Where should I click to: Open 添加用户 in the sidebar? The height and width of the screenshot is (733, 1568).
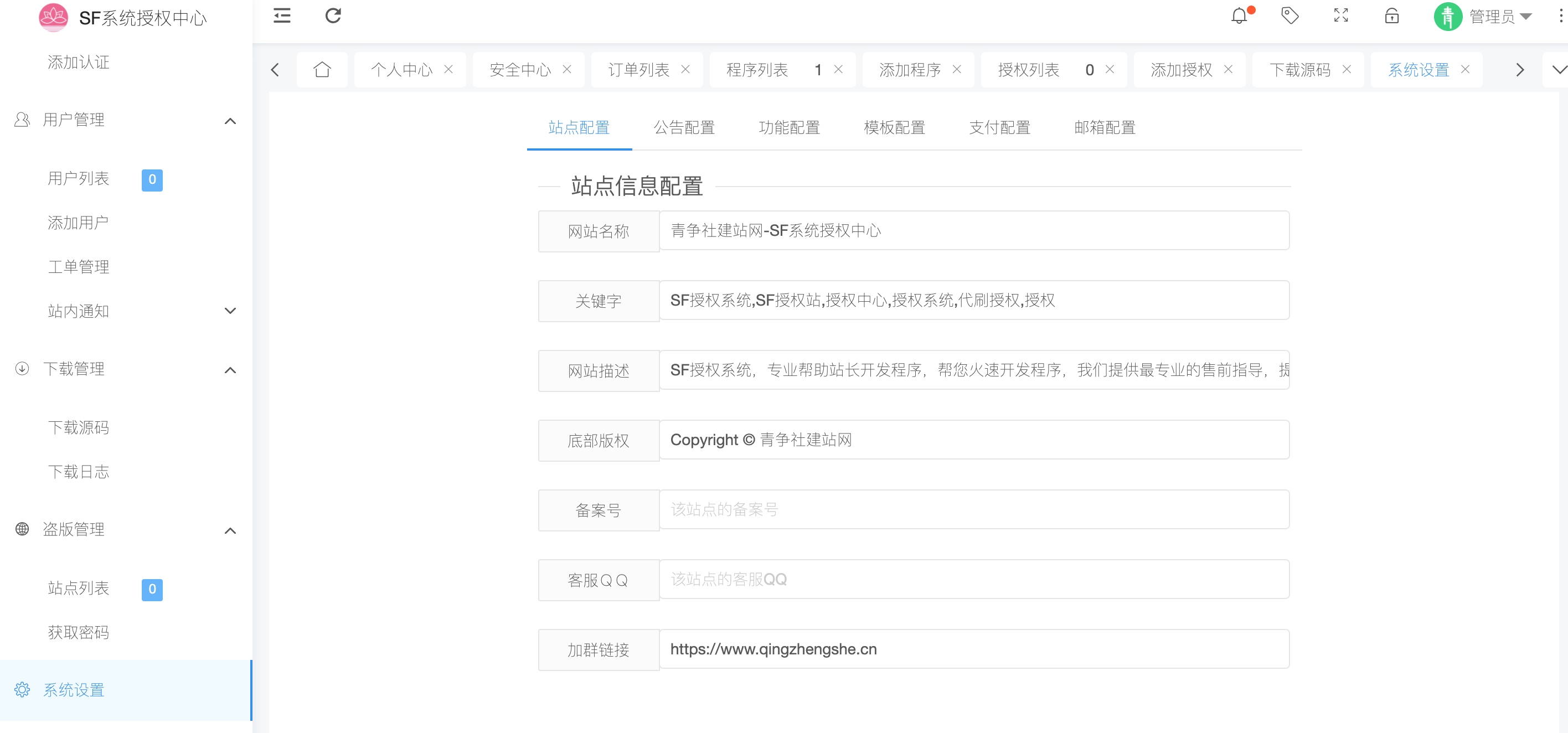pyautogui.click(x=79, y=223)
